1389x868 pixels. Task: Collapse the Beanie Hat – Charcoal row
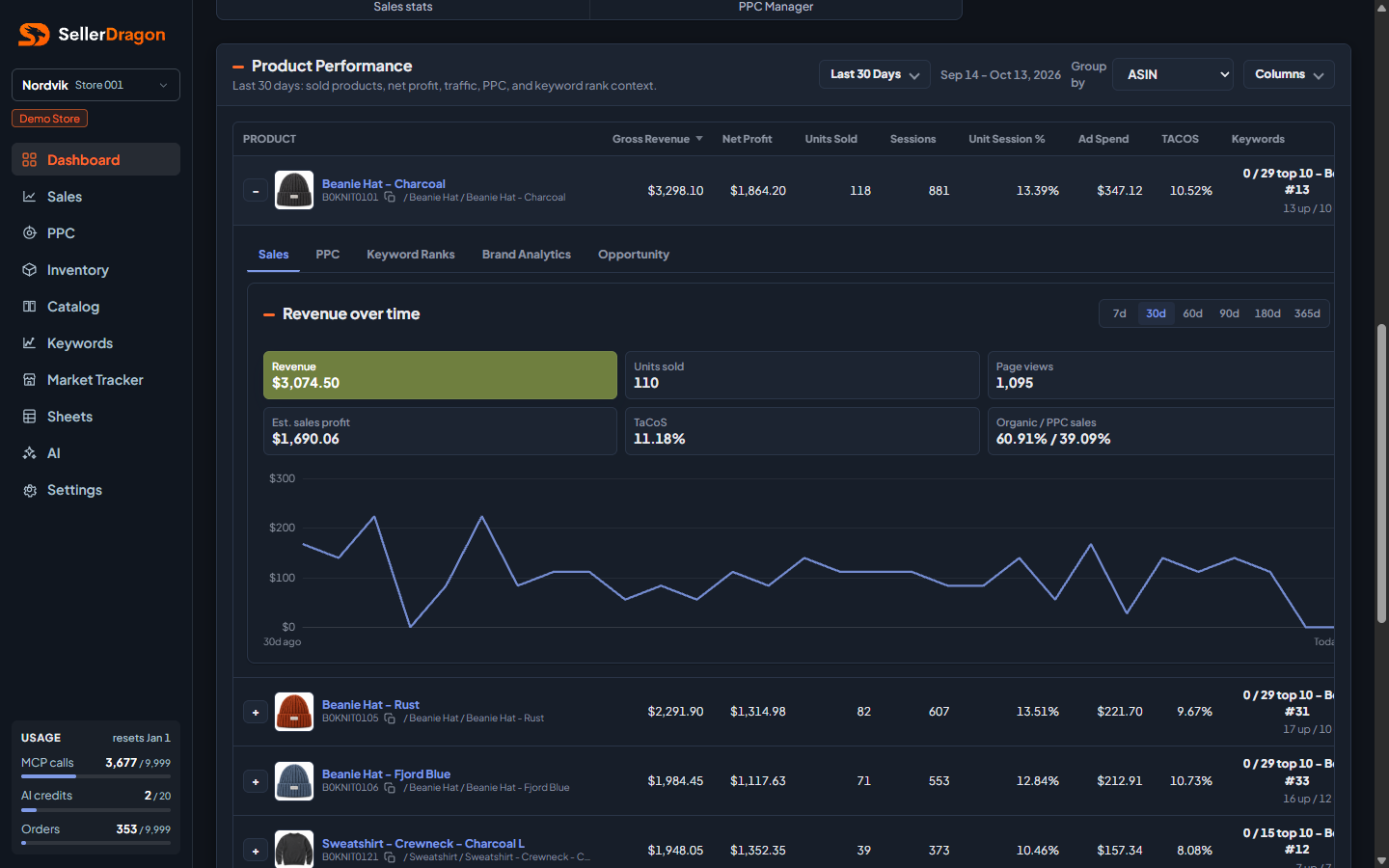coord(256,191)
